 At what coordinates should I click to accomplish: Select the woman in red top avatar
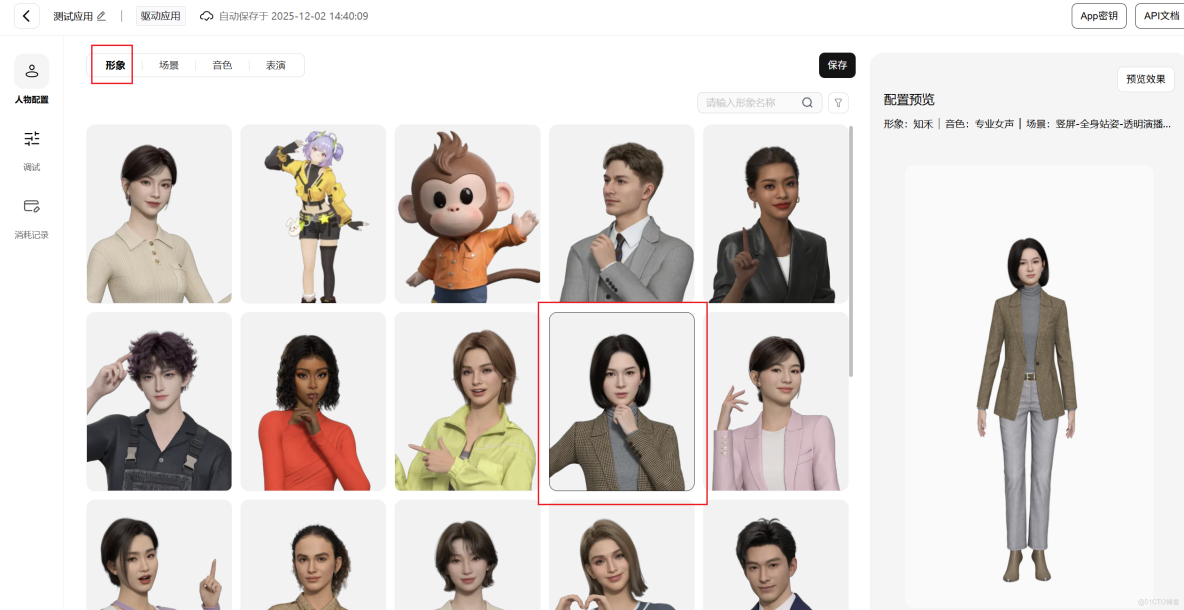point(313,402)
